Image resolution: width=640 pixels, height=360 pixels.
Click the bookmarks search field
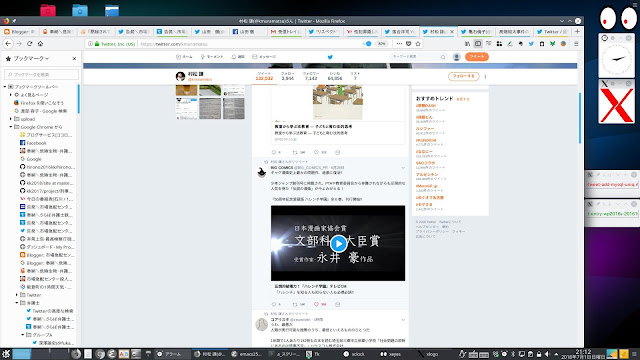(41, 74)
